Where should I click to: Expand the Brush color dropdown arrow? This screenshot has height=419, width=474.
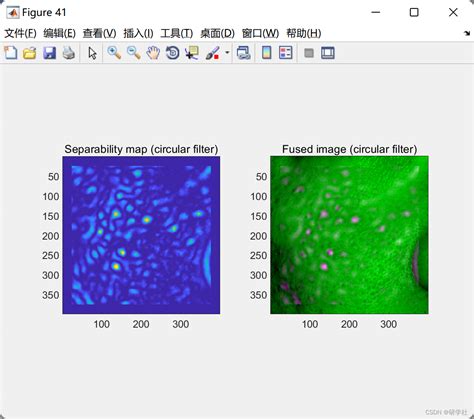(227, 52)
